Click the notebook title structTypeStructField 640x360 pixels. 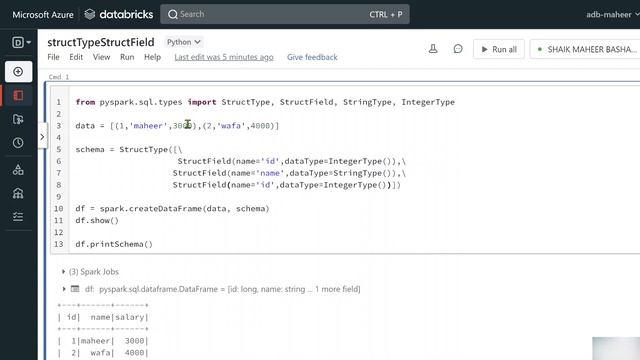click(101, 42)
